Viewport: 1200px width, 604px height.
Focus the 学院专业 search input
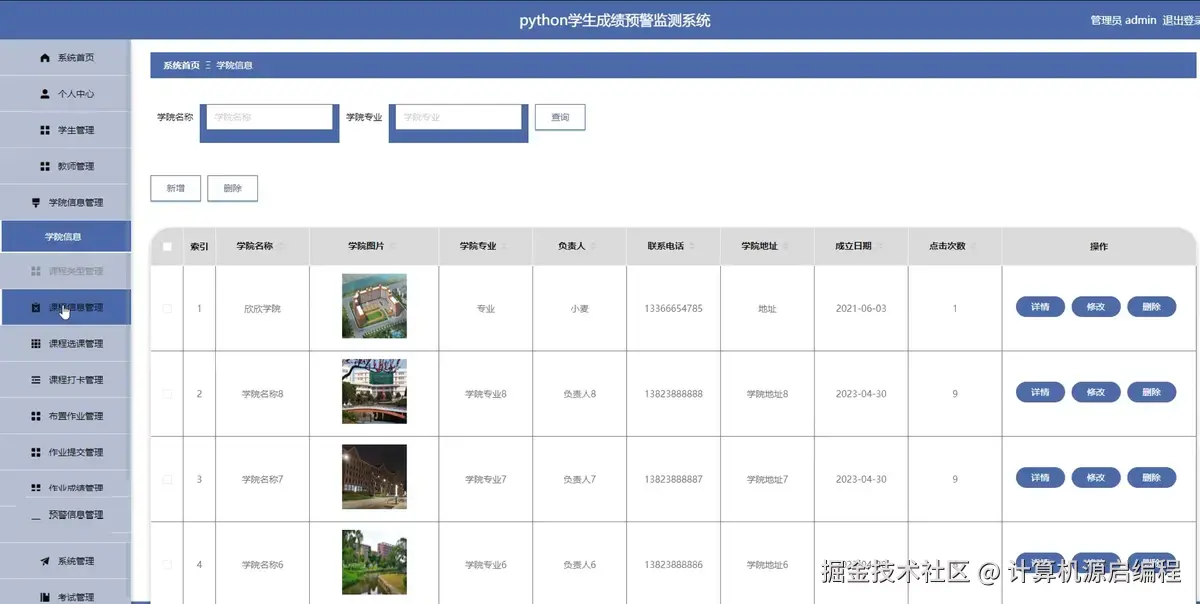point(459,117)
